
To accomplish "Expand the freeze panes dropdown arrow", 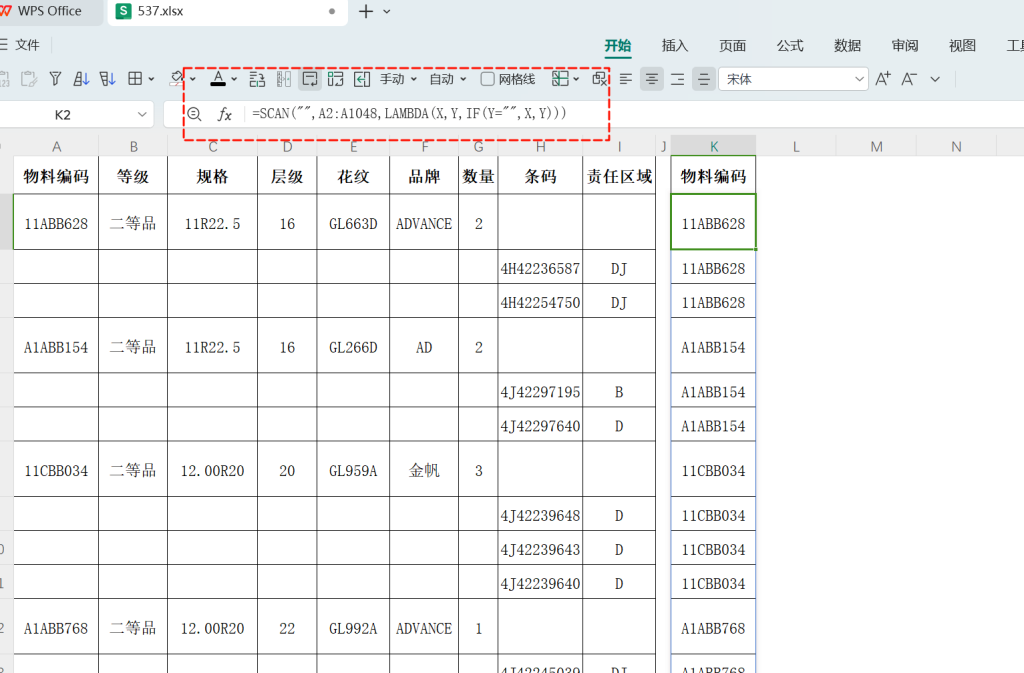I will [x=576, y=80].
